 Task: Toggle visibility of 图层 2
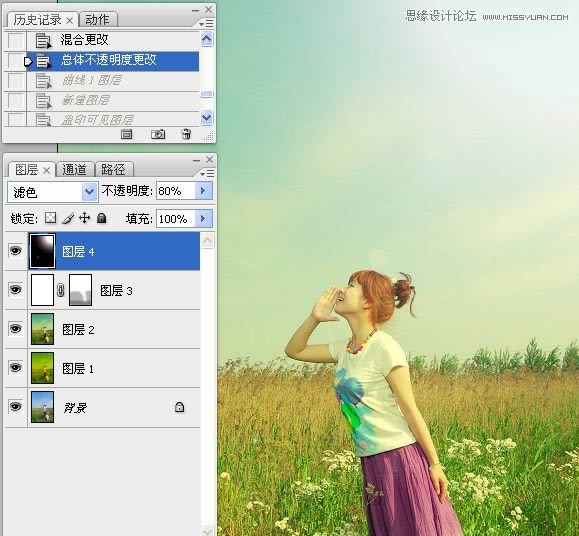coord(15,329)
